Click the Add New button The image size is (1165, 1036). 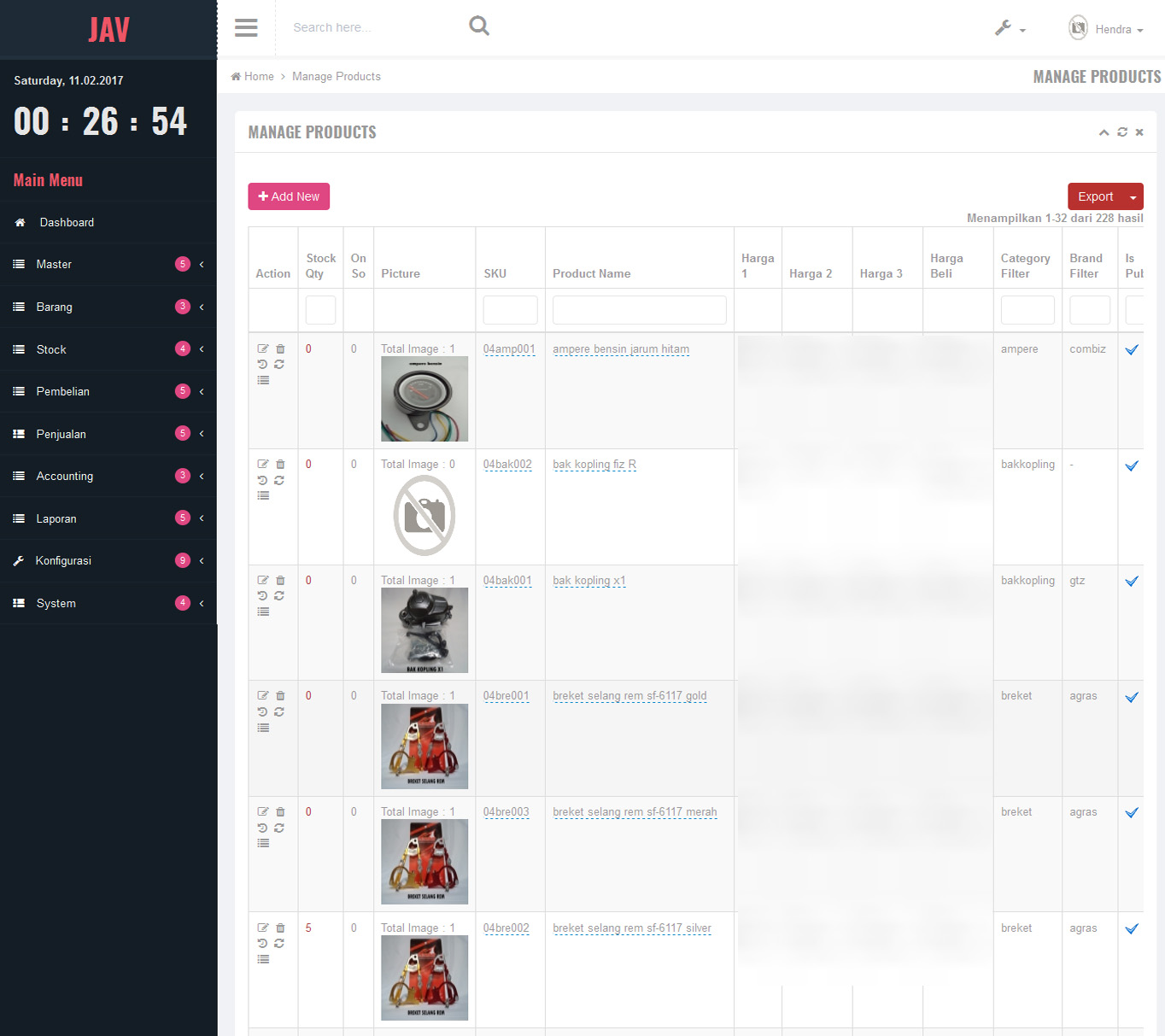point(289,196)
